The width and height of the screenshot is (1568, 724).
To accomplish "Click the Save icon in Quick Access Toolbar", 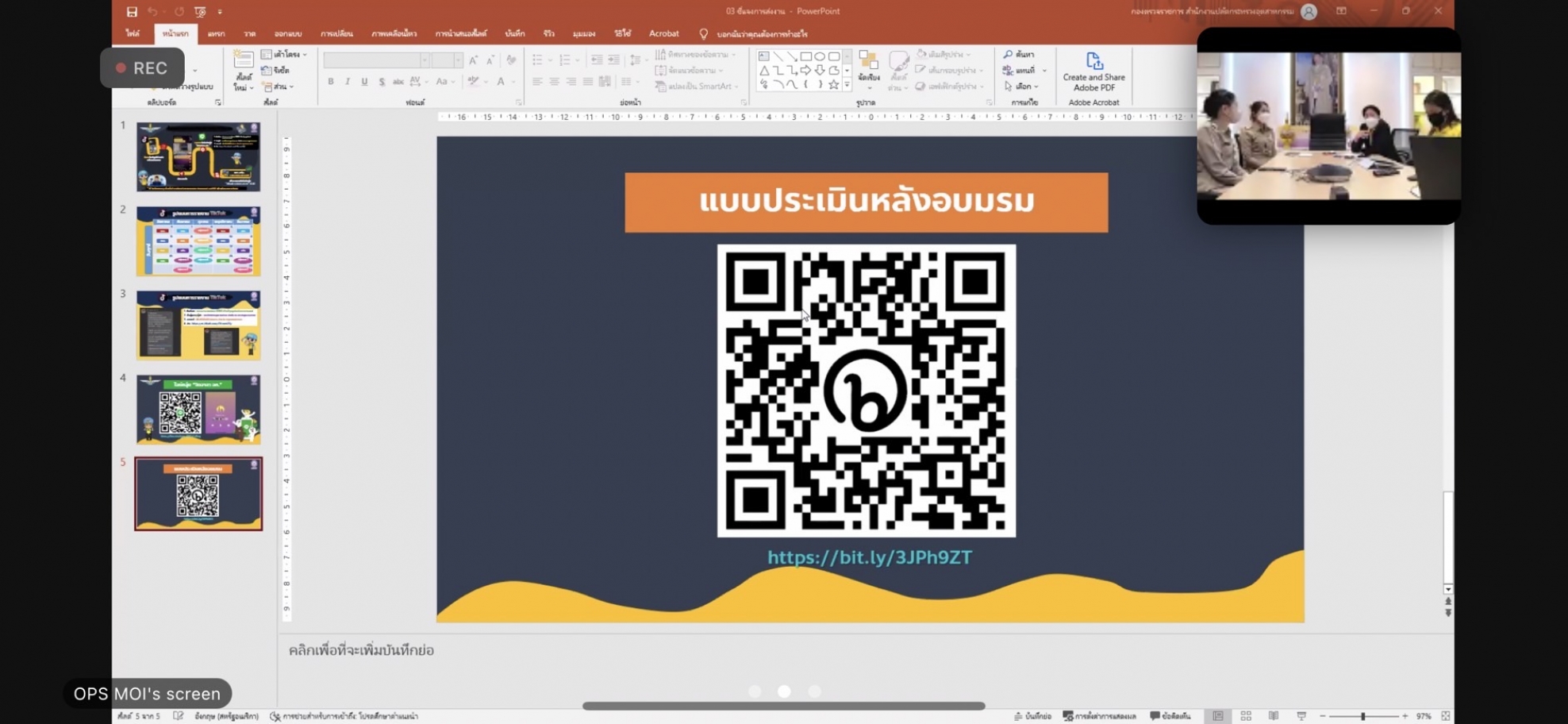I will 132,12.
